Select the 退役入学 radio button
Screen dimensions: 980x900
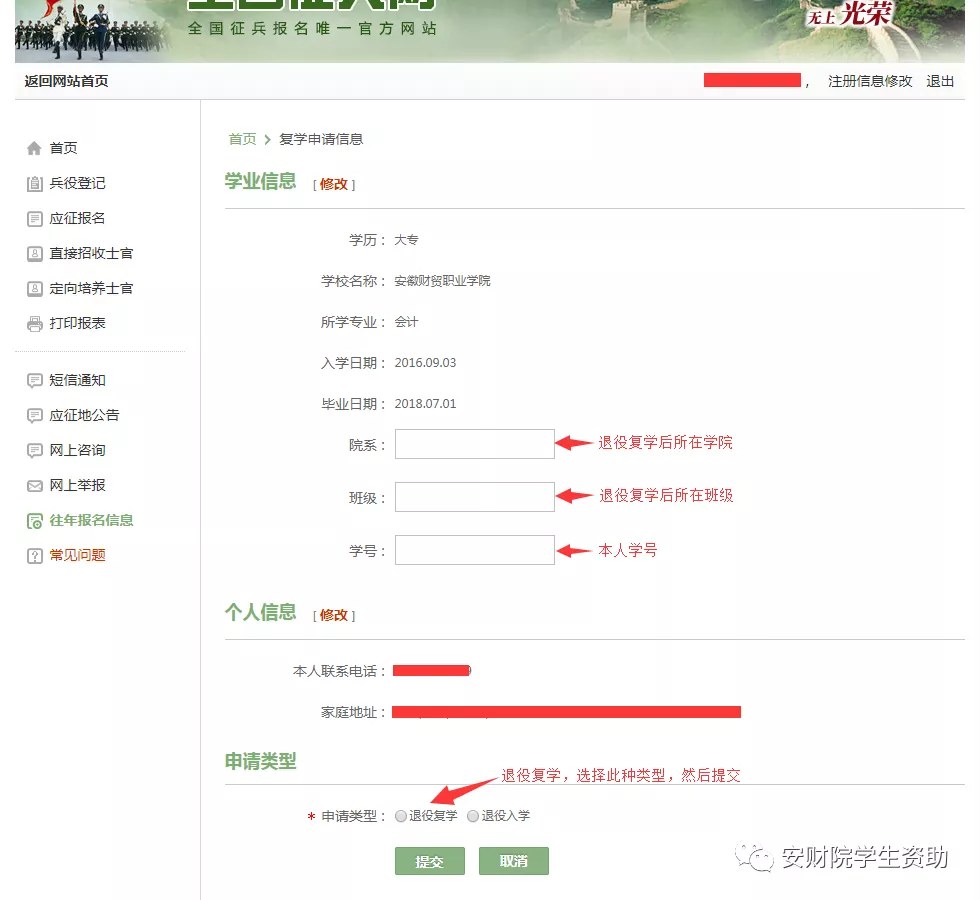click(x=473, y=816)
